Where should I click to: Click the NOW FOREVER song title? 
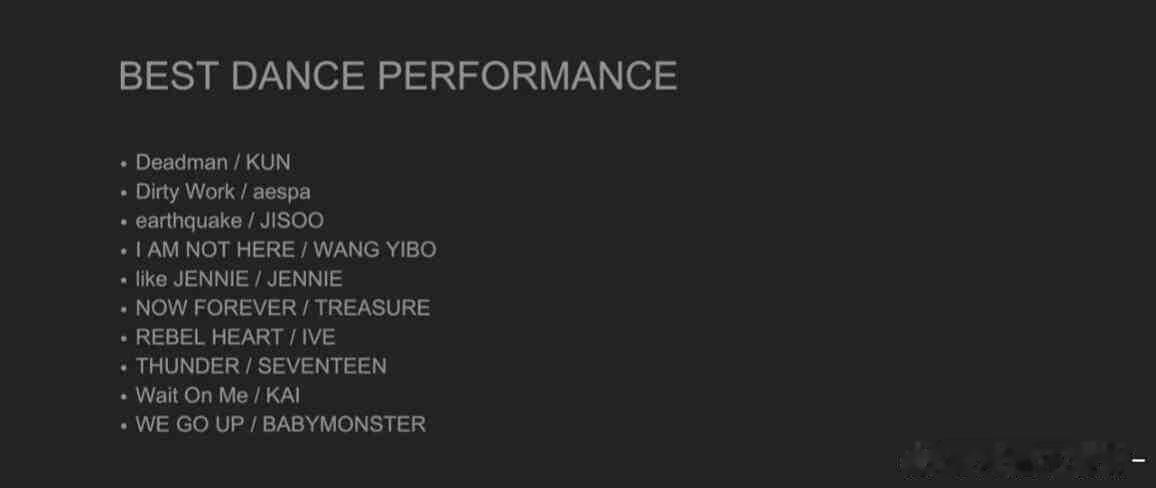click(x=216, y=308)
